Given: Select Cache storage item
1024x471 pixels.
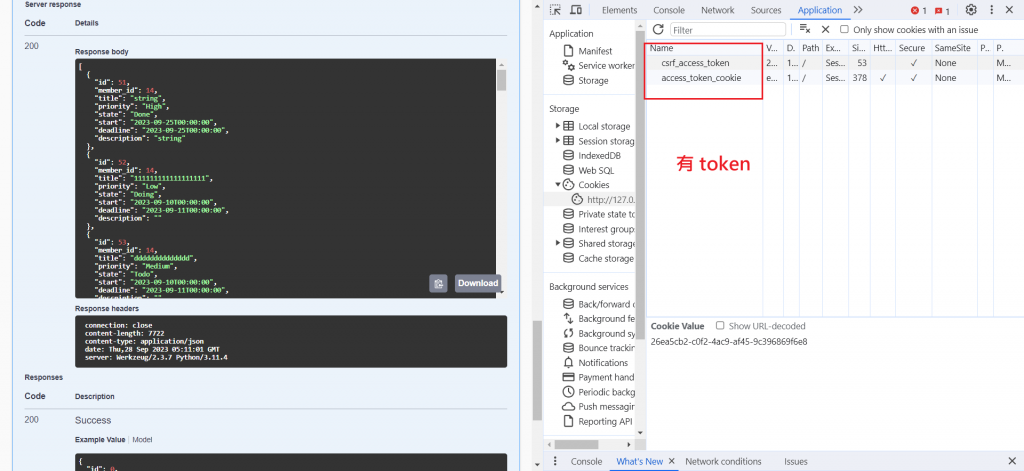Looking at the screenshot, I should pyautogui.click(x=598, y=258).
